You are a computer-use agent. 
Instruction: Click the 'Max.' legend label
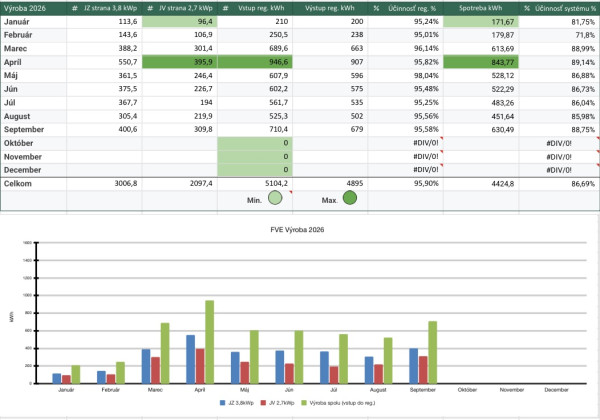point(329,200)
